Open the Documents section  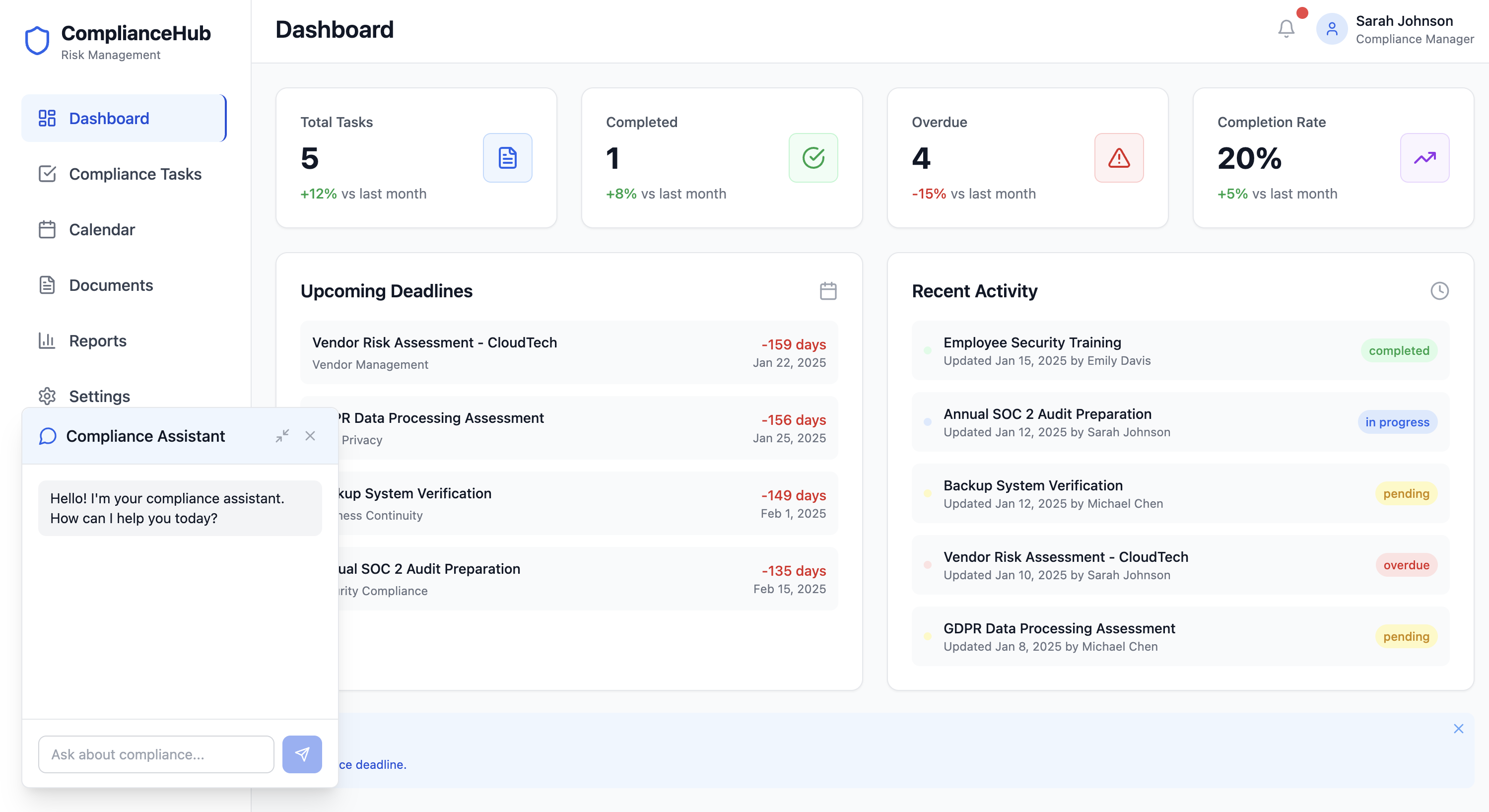point(111,285)
